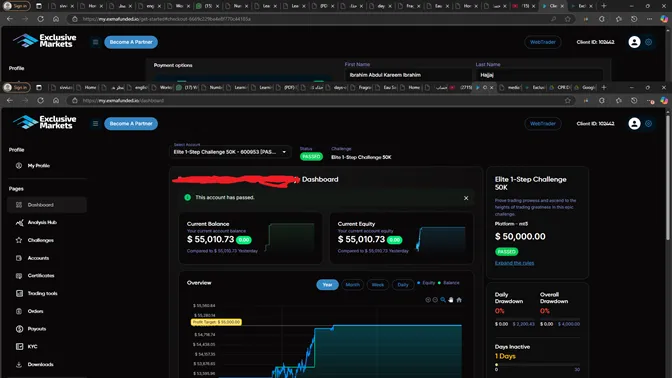This screenshot has height=378, width=672.
Task: Bookmark the checkout page with the star icon
Action: [568, 19]
